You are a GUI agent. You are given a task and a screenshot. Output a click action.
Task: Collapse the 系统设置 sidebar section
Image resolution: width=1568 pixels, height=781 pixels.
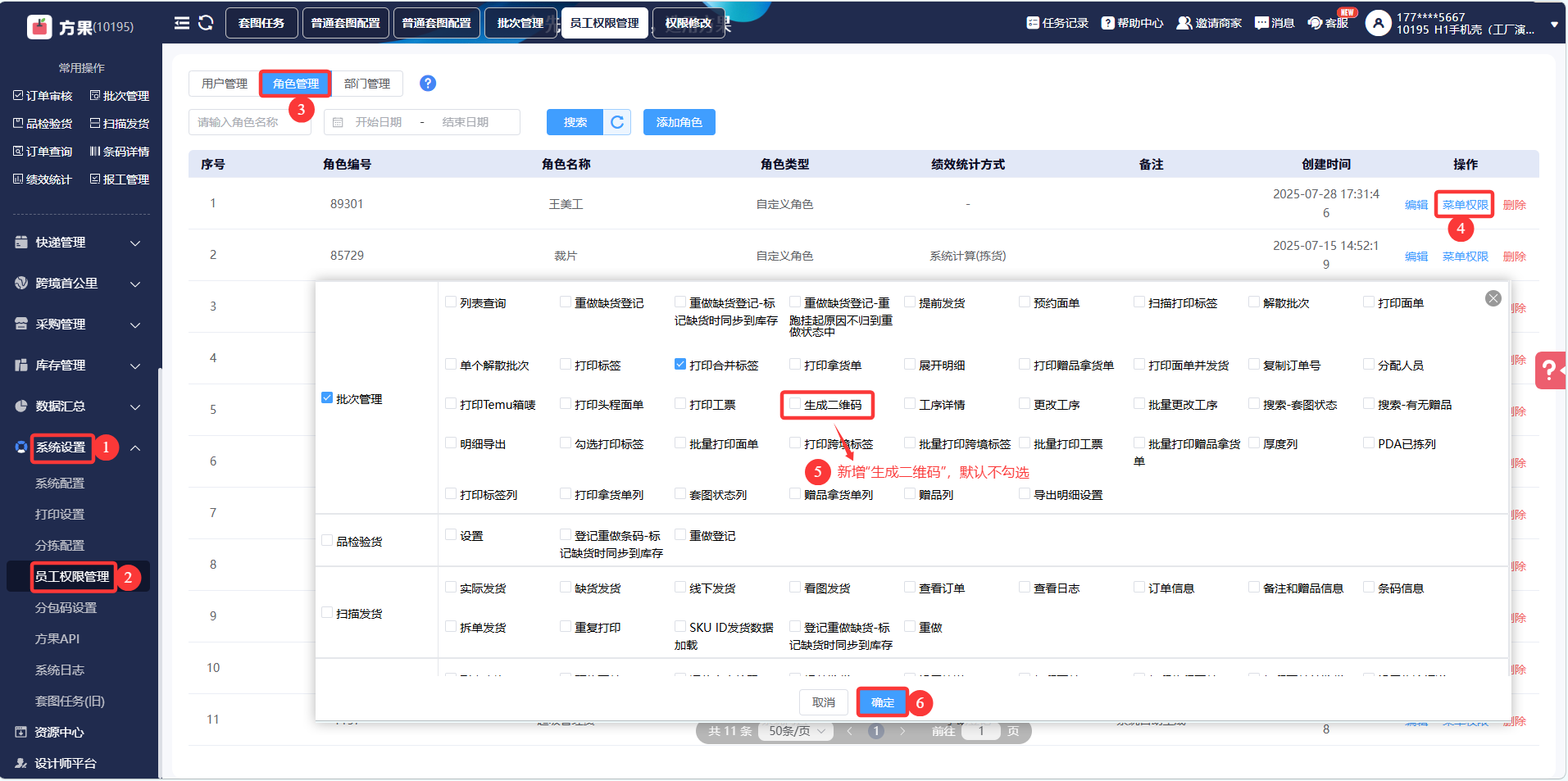[135, 447]
